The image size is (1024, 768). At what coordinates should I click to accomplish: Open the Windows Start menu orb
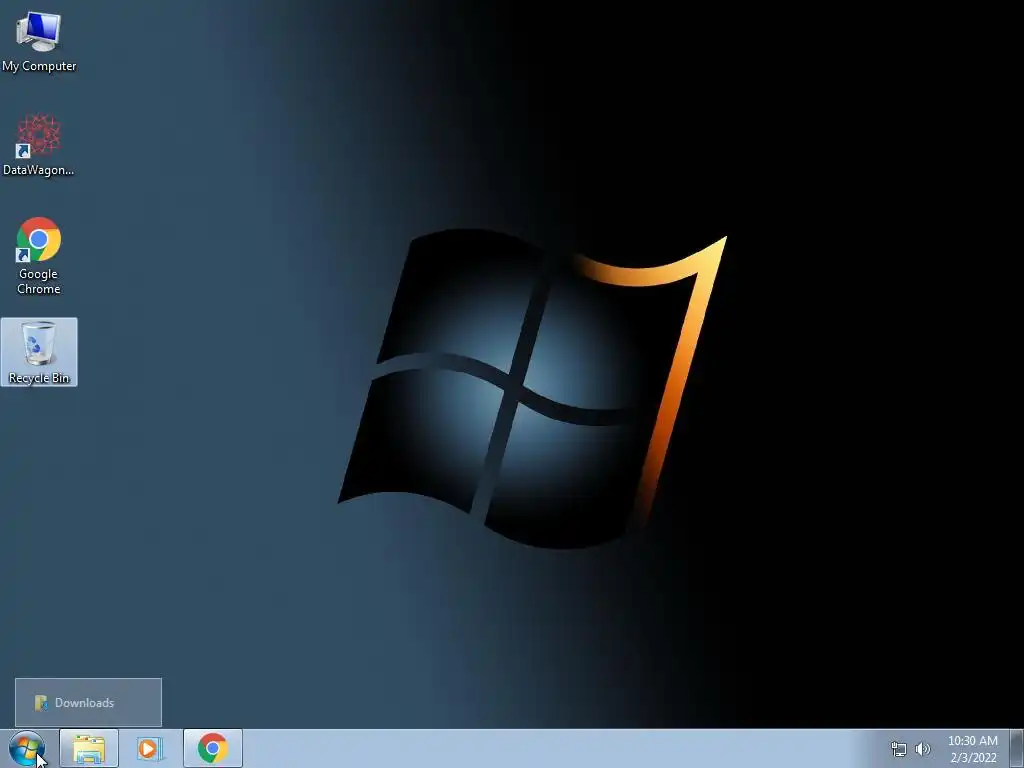coord(27,748)
